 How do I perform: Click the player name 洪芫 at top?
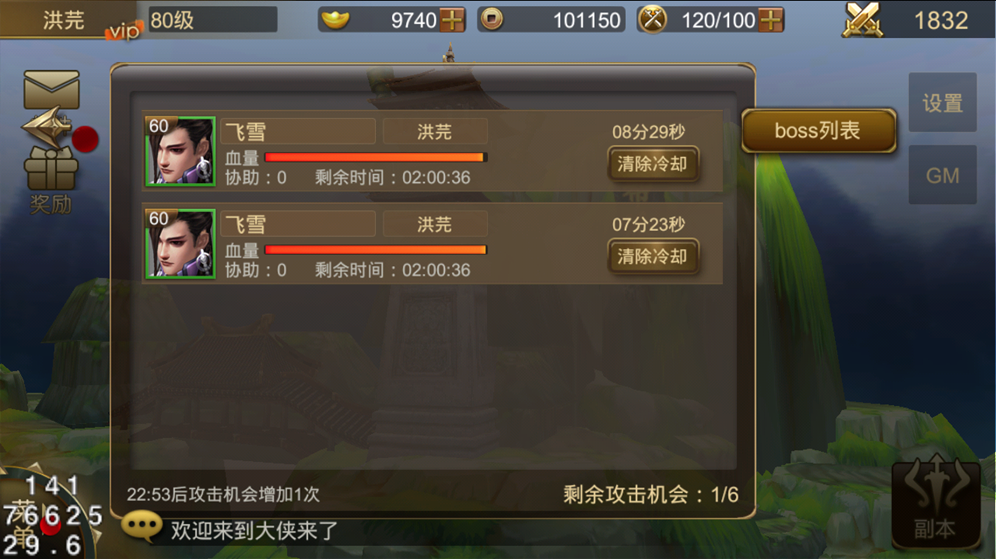[x=64, y=20]
